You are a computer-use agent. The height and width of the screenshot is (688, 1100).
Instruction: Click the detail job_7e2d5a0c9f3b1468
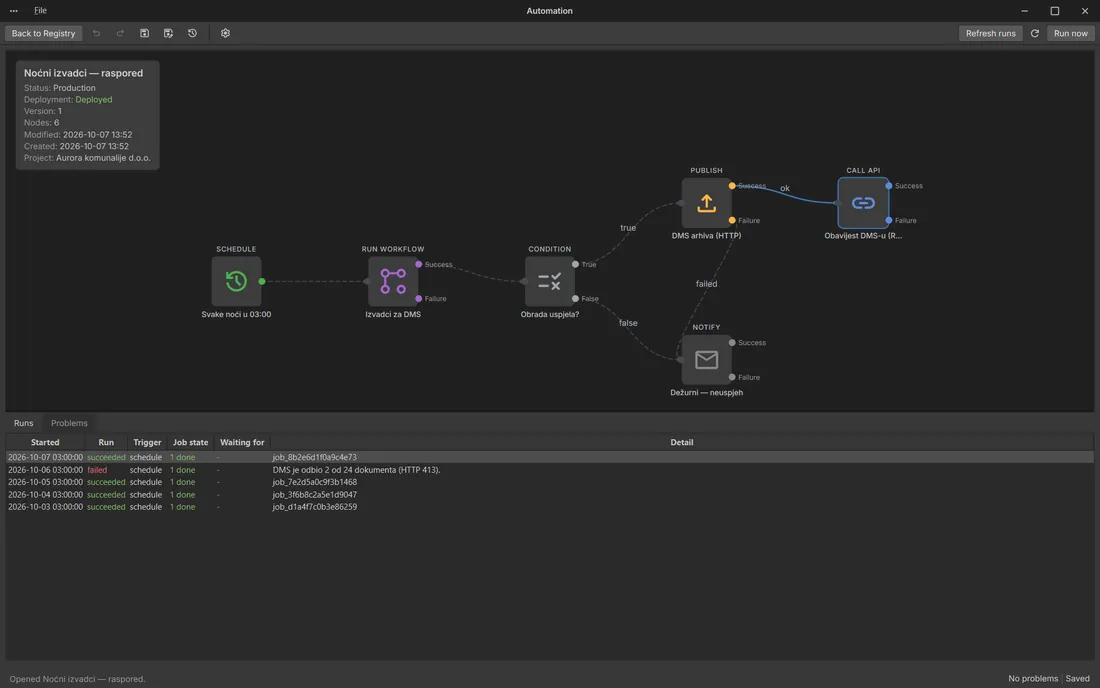pos(314,483)
